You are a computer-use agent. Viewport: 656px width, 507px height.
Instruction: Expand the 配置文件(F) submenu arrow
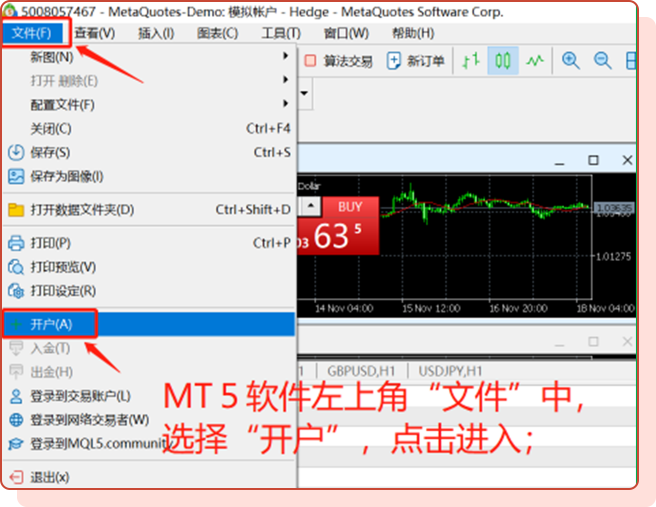pyautogui.click(x=285, y=103)
